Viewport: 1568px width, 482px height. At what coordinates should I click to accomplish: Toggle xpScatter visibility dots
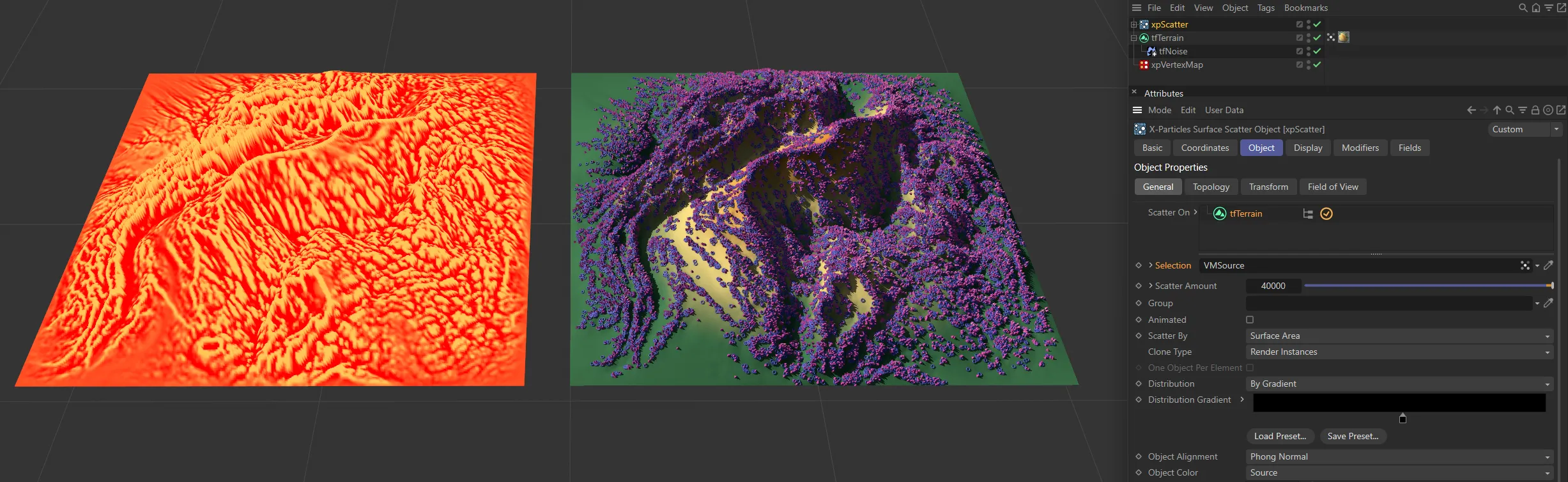tap(1309, 24)
